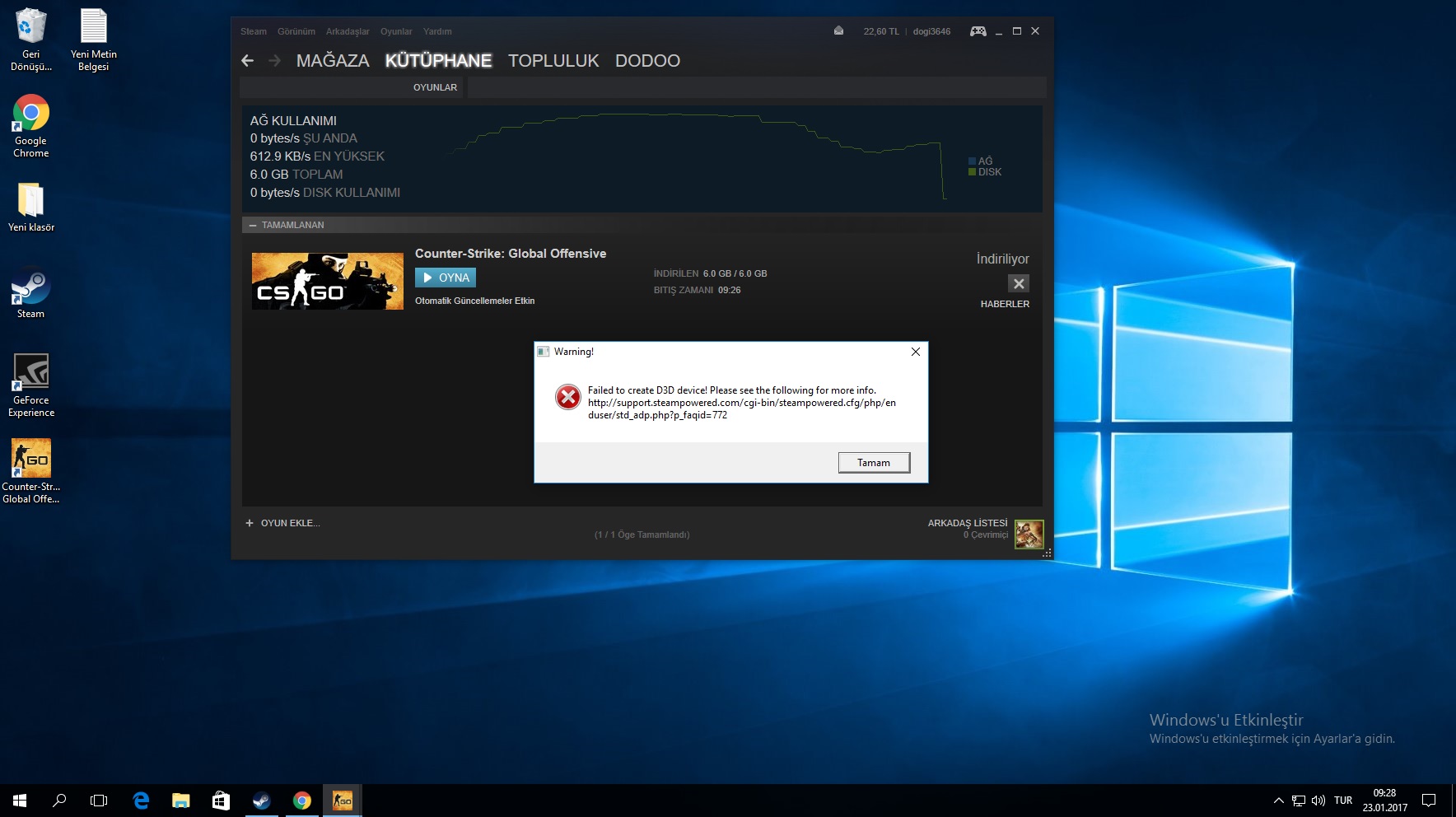Screen dimensions: 1456x817
Task: Click wallet balance 22,60 TL
Action: [x=881, y=31]
